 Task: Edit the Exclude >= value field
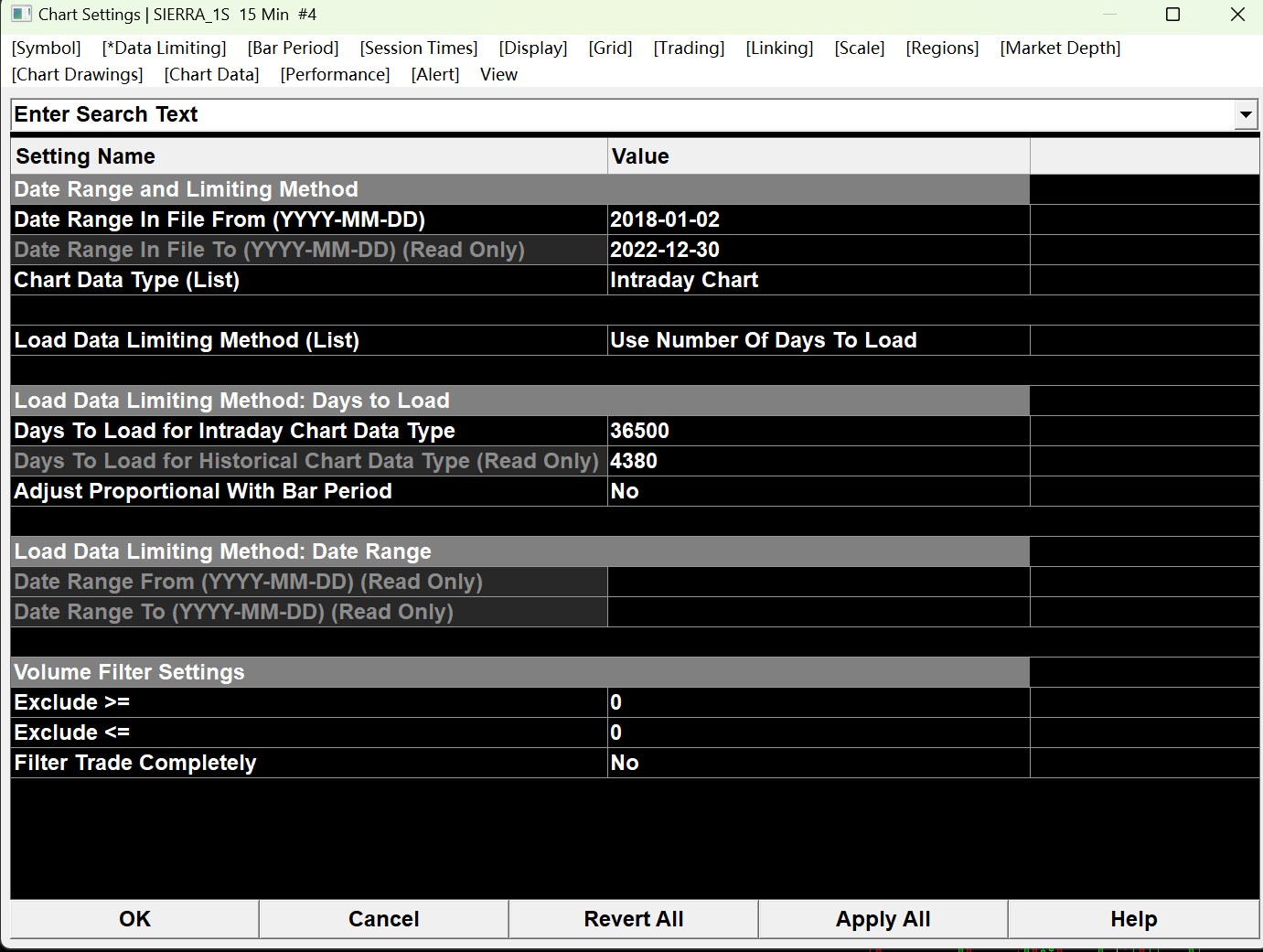(x=819, y=702)
